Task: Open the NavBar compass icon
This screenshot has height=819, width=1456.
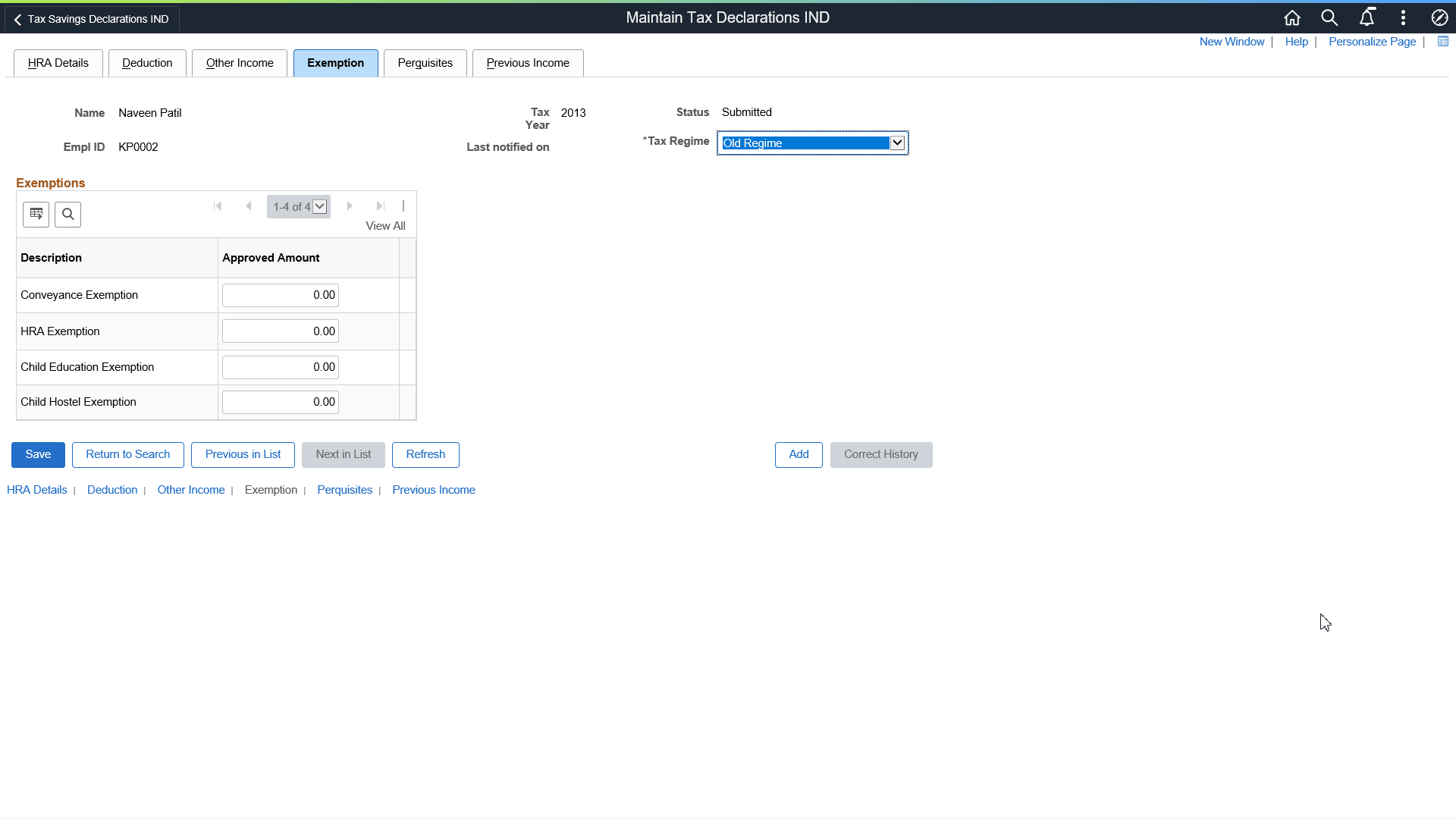Action: point(1439,18)
